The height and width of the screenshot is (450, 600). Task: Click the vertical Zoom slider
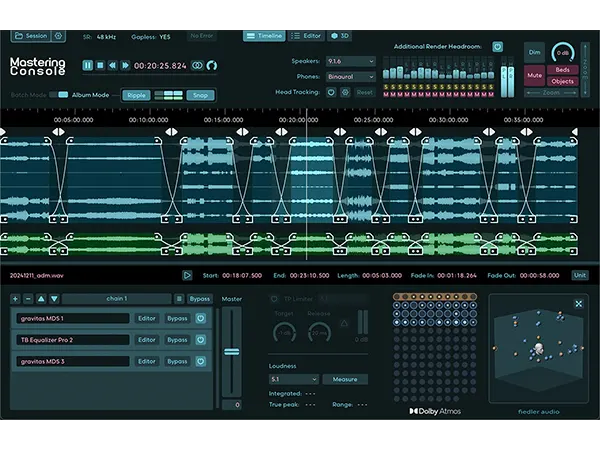(x=585, y=70)
